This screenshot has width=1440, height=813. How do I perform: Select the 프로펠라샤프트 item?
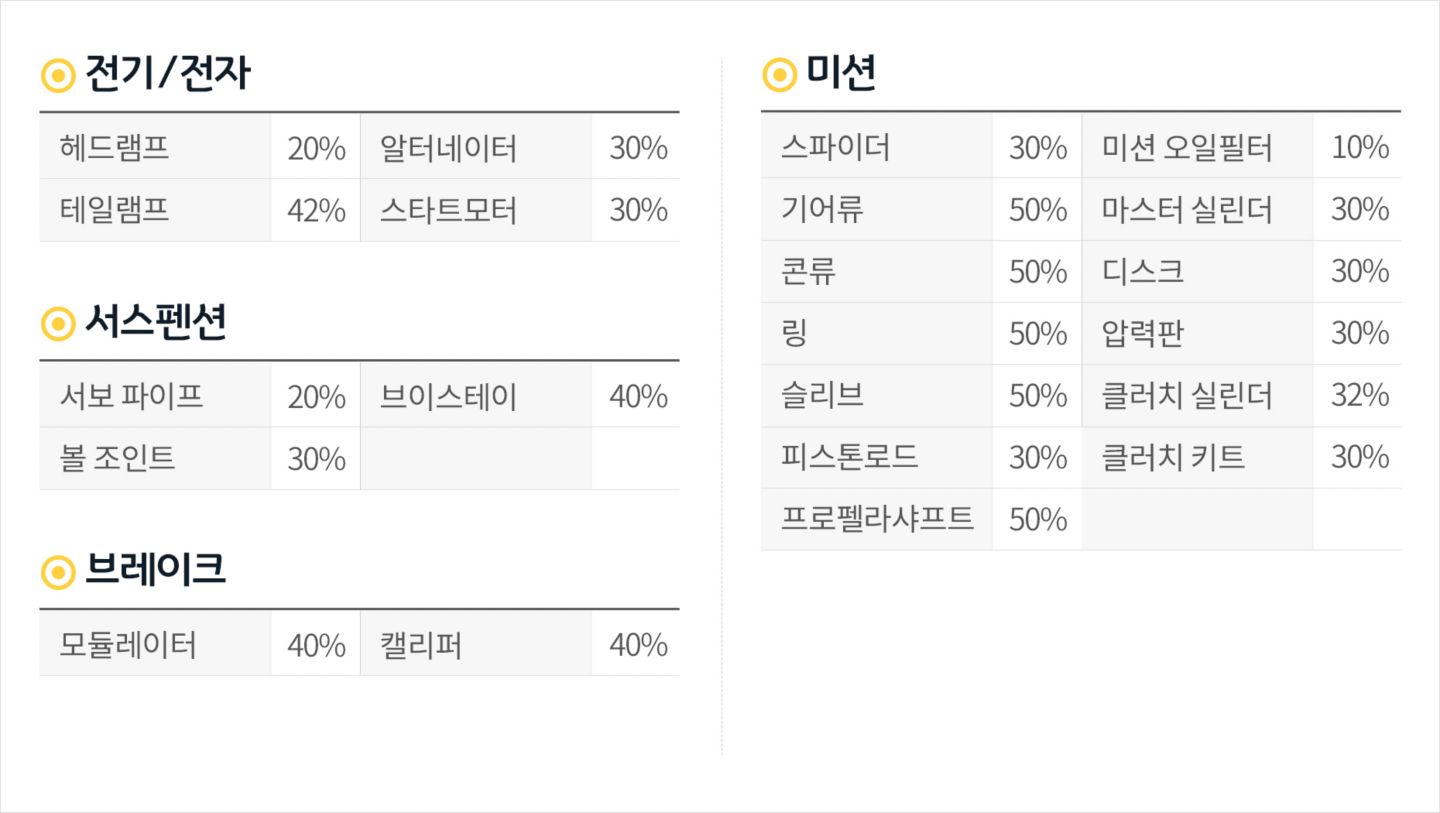tap(877, 519)
